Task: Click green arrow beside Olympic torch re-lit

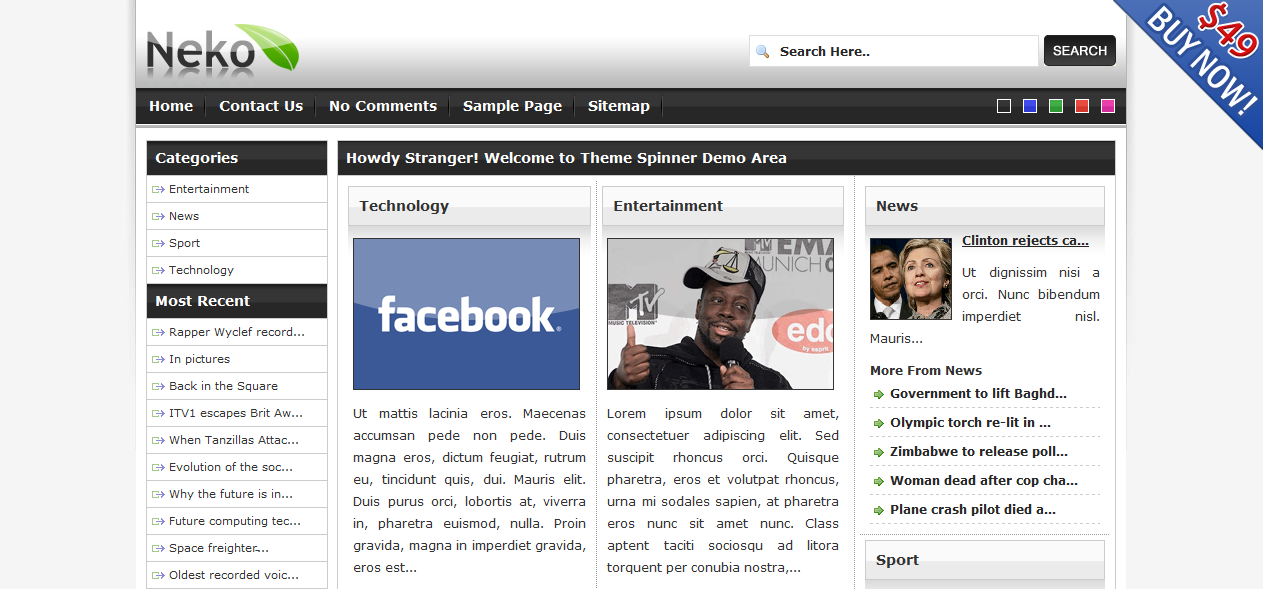Action: pyautogui.click(x=879, y=423)
